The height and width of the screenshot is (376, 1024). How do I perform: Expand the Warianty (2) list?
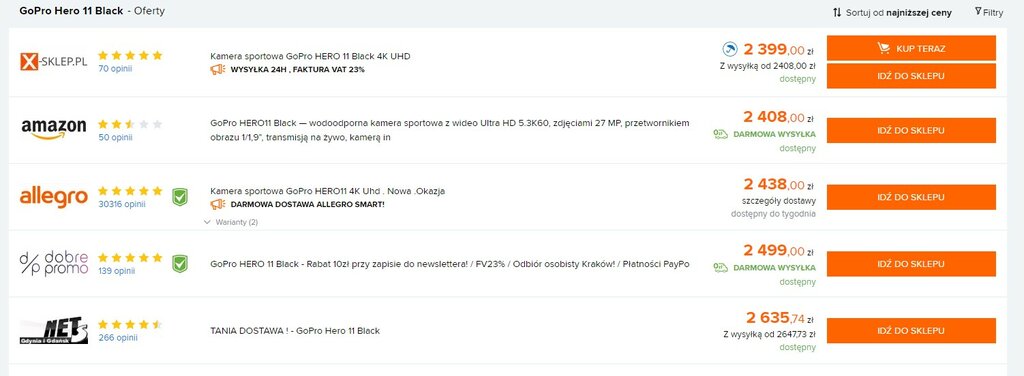(231, 222)
